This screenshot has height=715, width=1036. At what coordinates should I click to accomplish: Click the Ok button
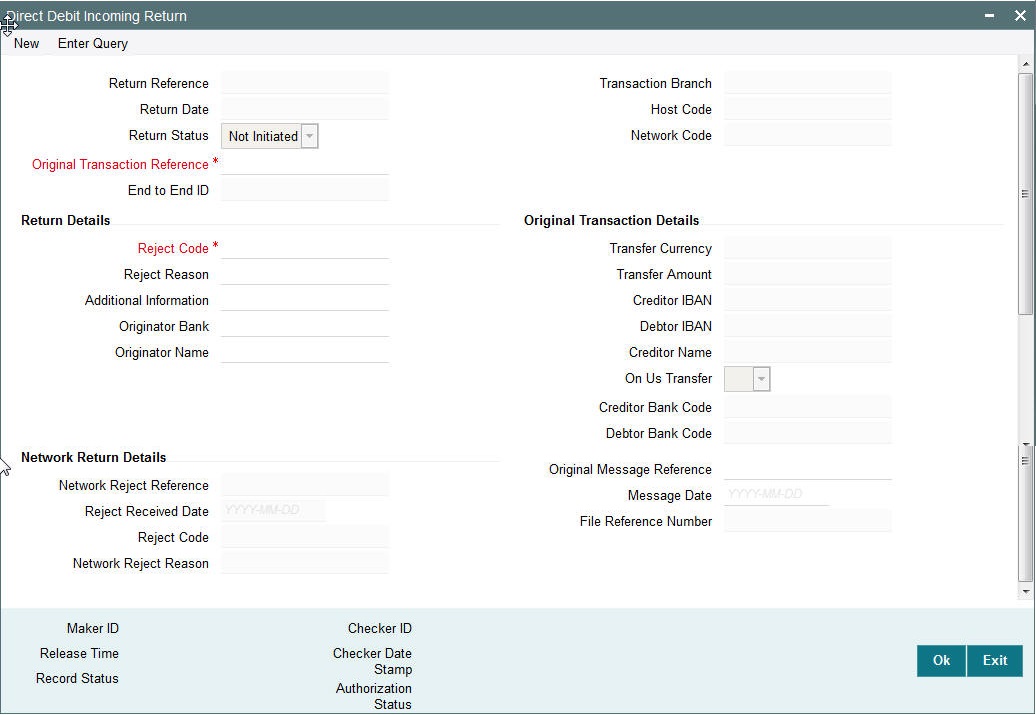939,661
